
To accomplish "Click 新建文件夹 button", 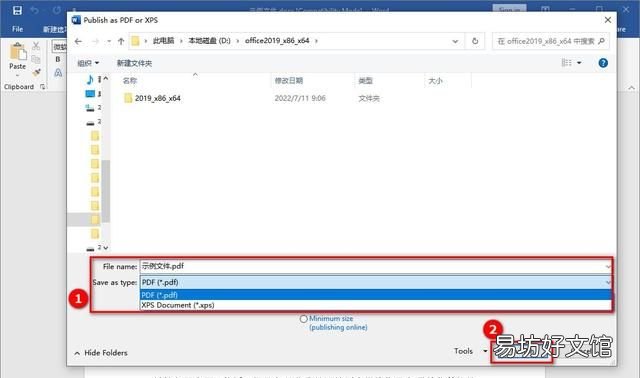I will pos(134,63).
